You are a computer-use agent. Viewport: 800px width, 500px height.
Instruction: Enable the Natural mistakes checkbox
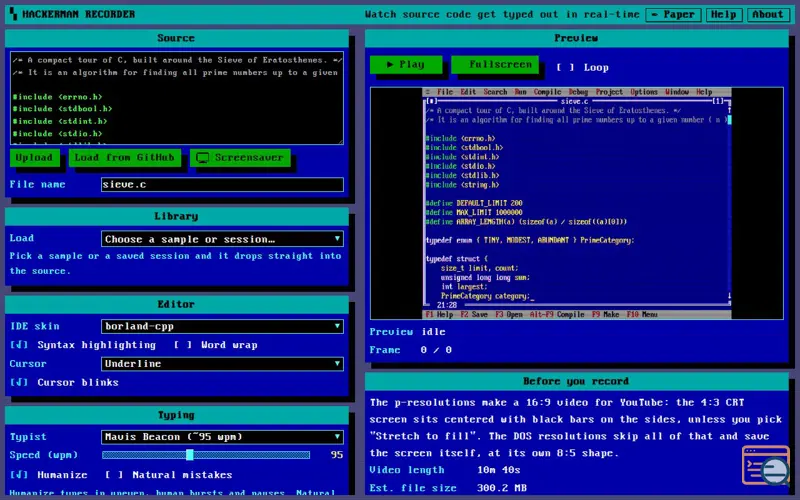[114, 474]
